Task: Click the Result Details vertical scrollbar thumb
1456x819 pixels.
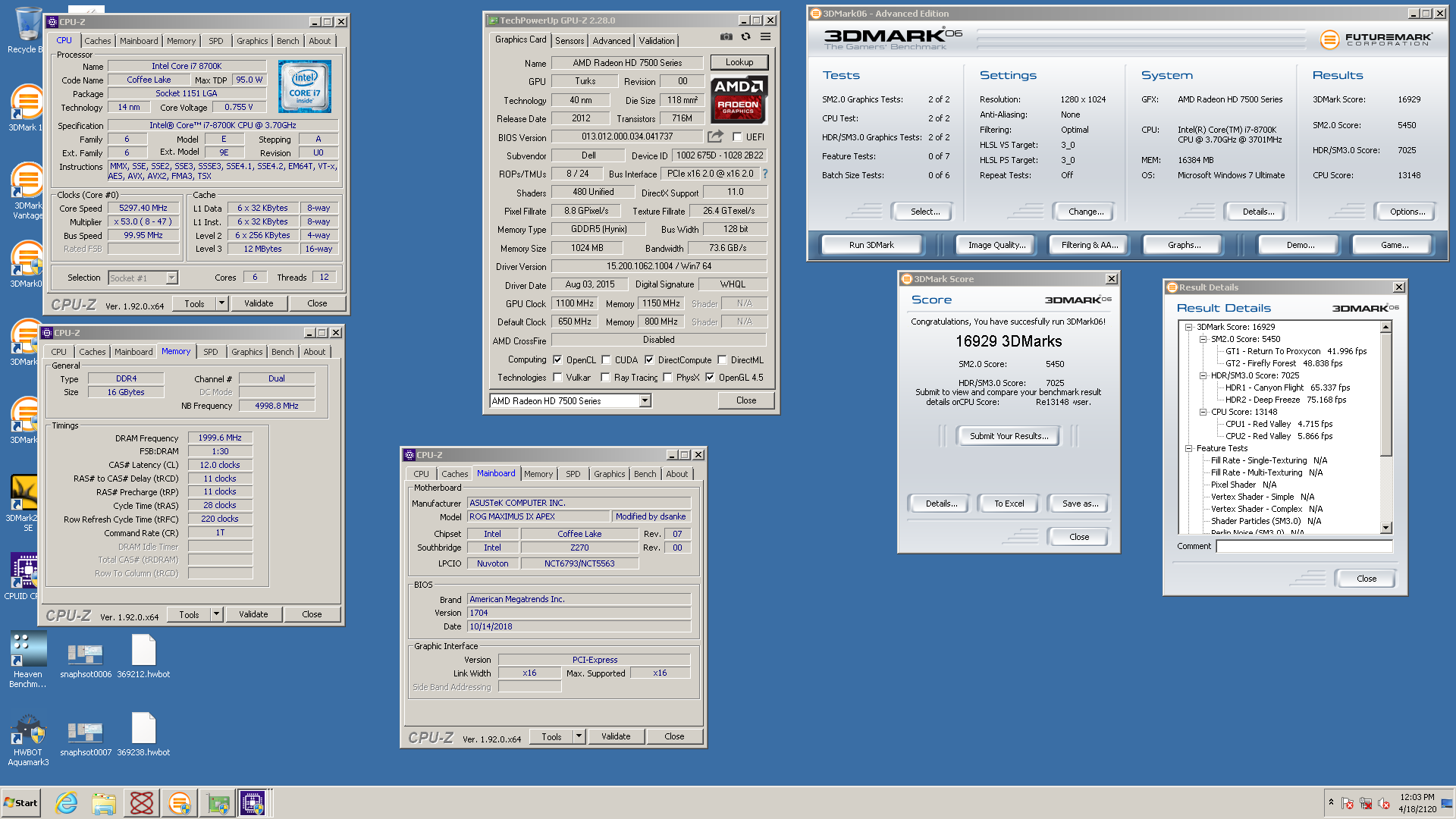Action: 1386,394
